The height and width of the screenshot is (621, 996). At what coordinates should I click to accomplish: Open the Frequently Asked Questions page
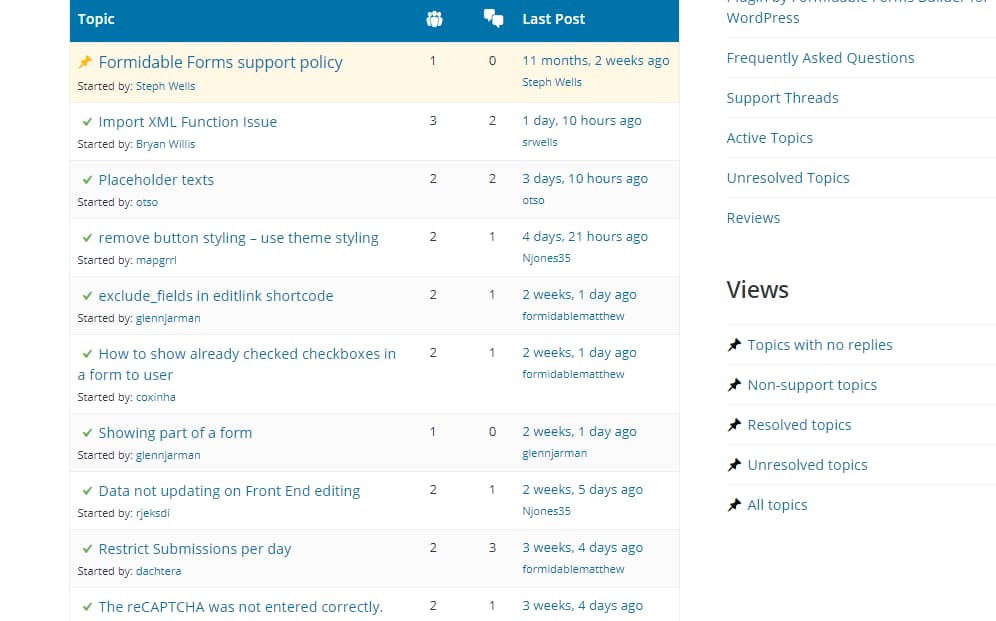click(820, 57)
